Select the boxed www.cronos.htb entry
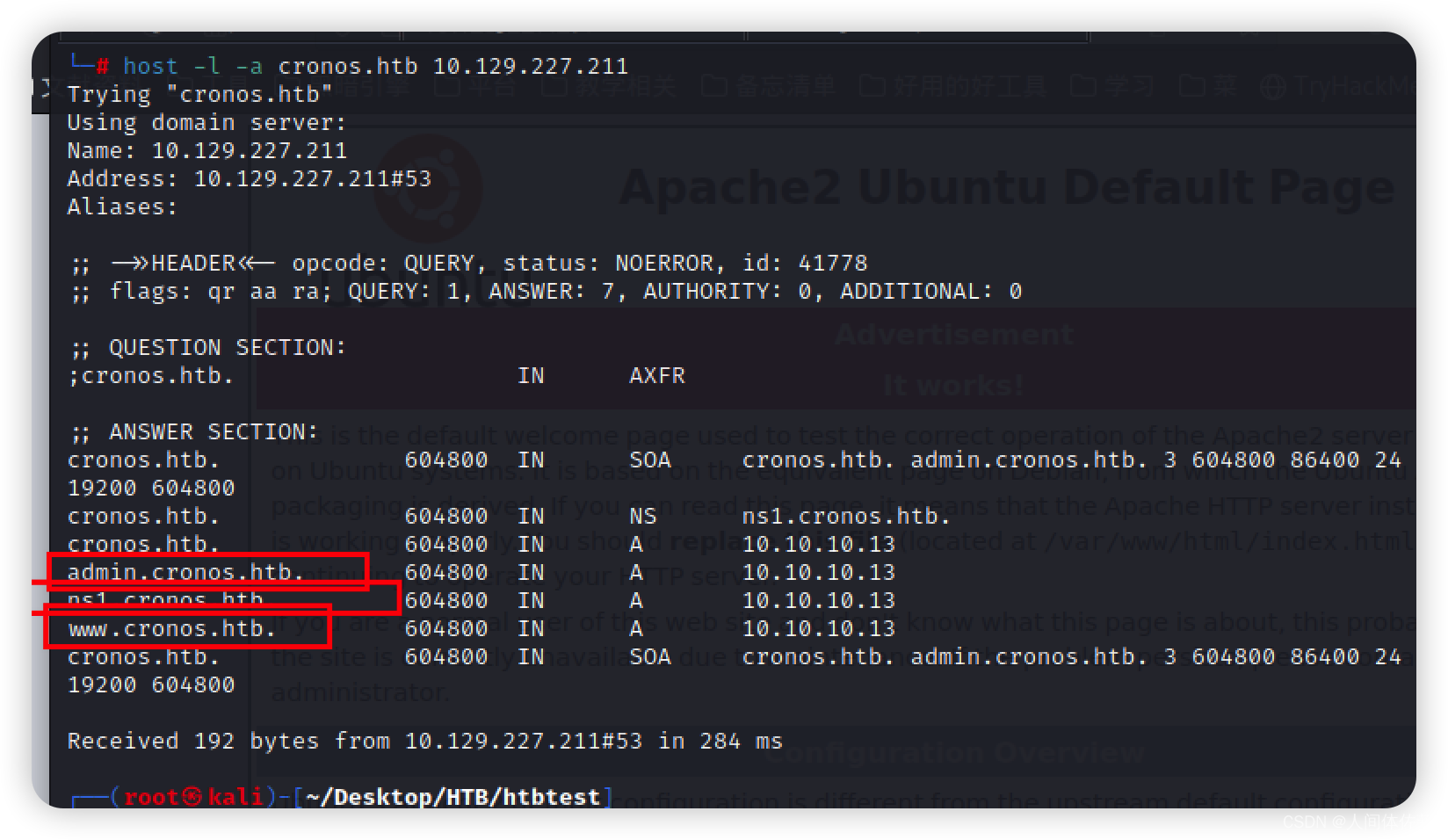Viewport: 1448px width, 840px height. (171, 628)
